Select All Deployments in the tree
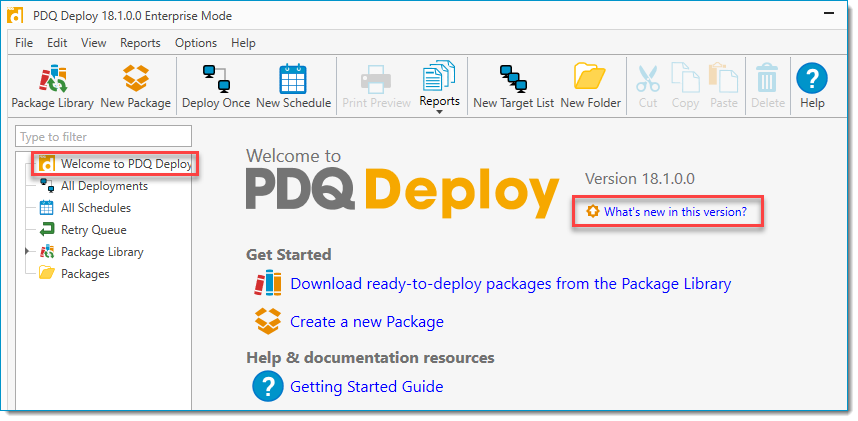This screenshot has height=421, width=858. [104, 186]
